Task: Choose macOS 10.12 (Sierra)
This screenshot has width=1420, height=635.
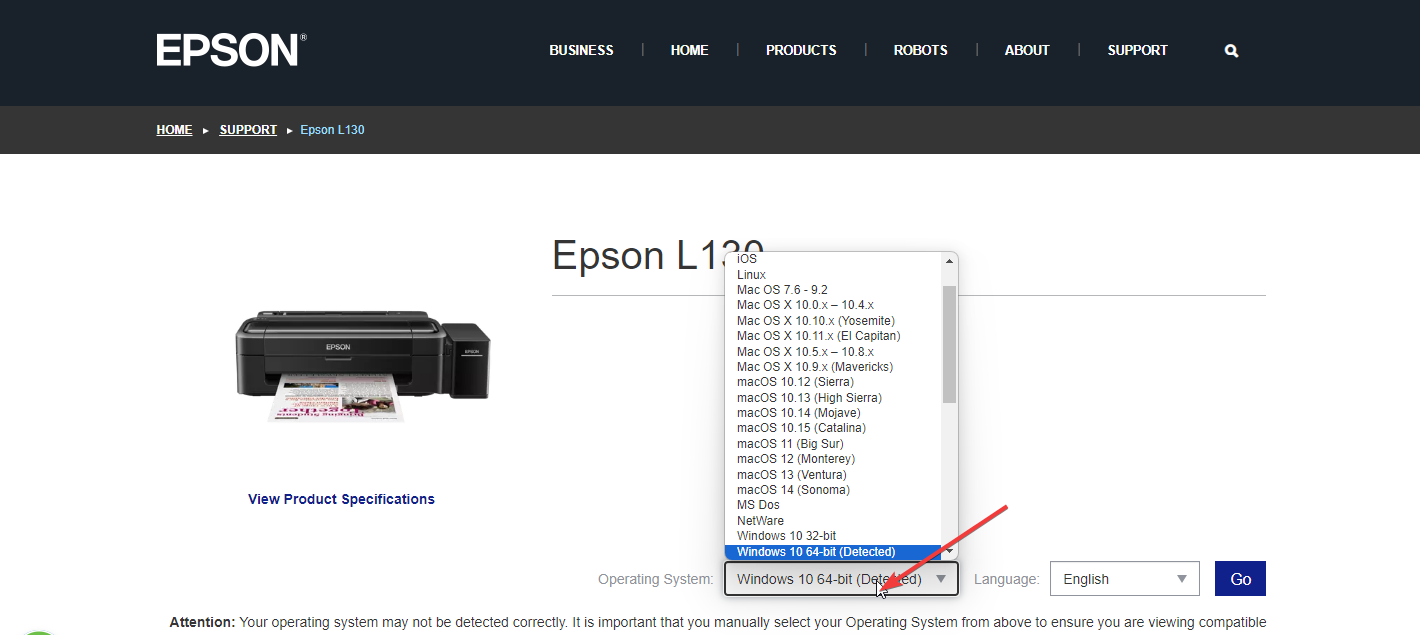Action: coord(834,382)
